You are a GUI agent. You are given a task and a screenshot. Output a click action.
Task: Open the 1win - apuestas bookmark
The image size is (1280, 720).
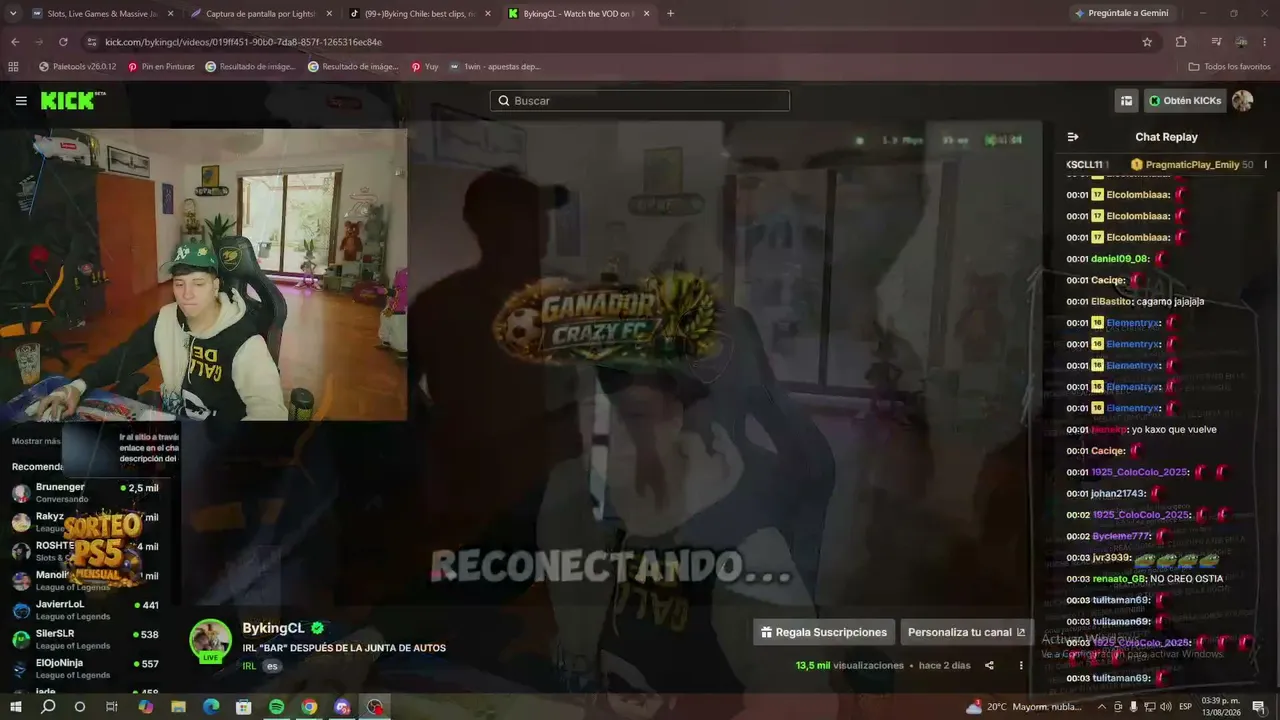coord(495,67)
